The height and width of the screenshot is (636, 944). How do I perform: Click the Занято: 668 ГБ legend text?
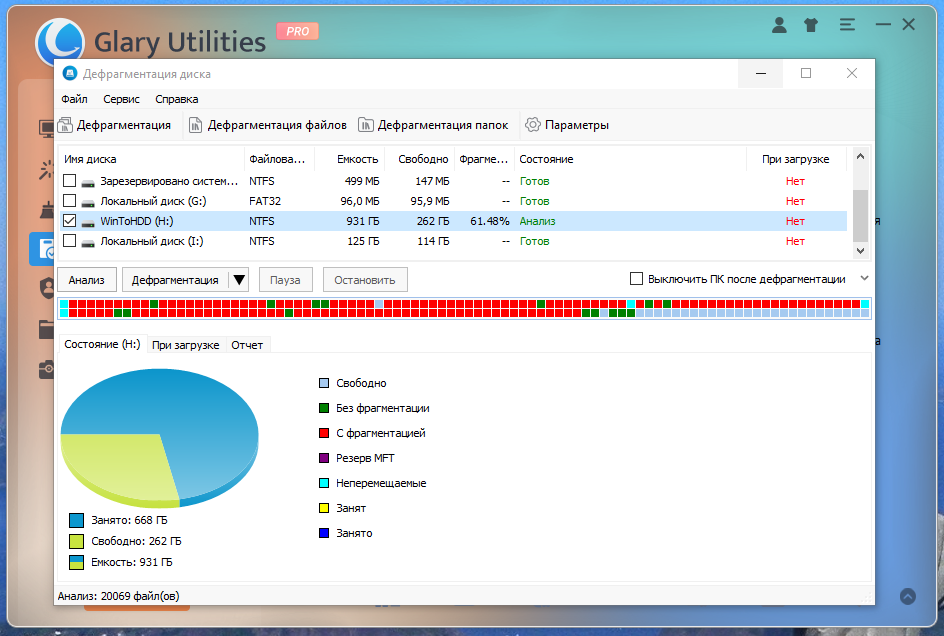[129, 520]
